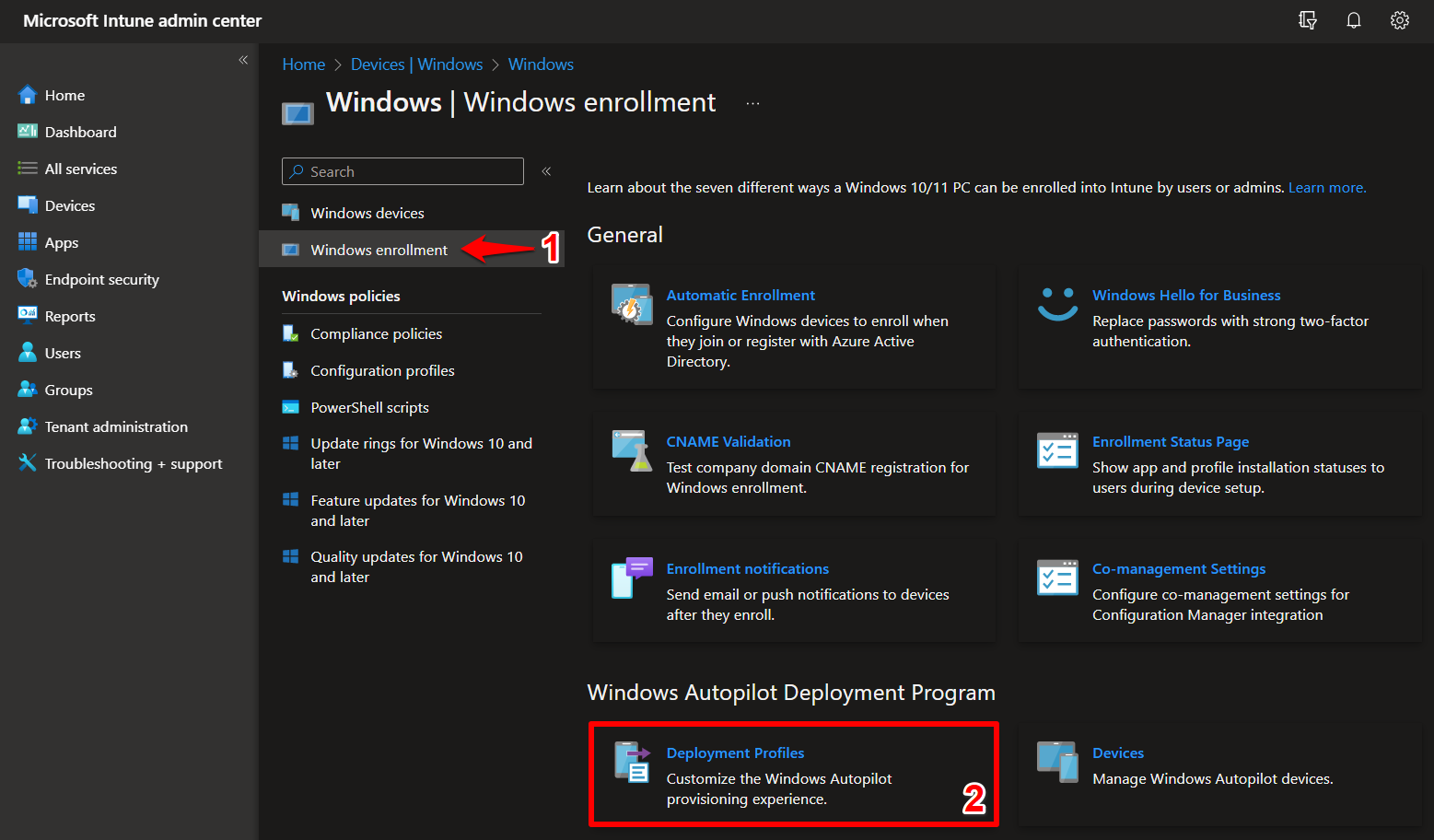Open Update rings for Windows 10 and later
This screenshot has height=840, width=1434.
(420, 453)
